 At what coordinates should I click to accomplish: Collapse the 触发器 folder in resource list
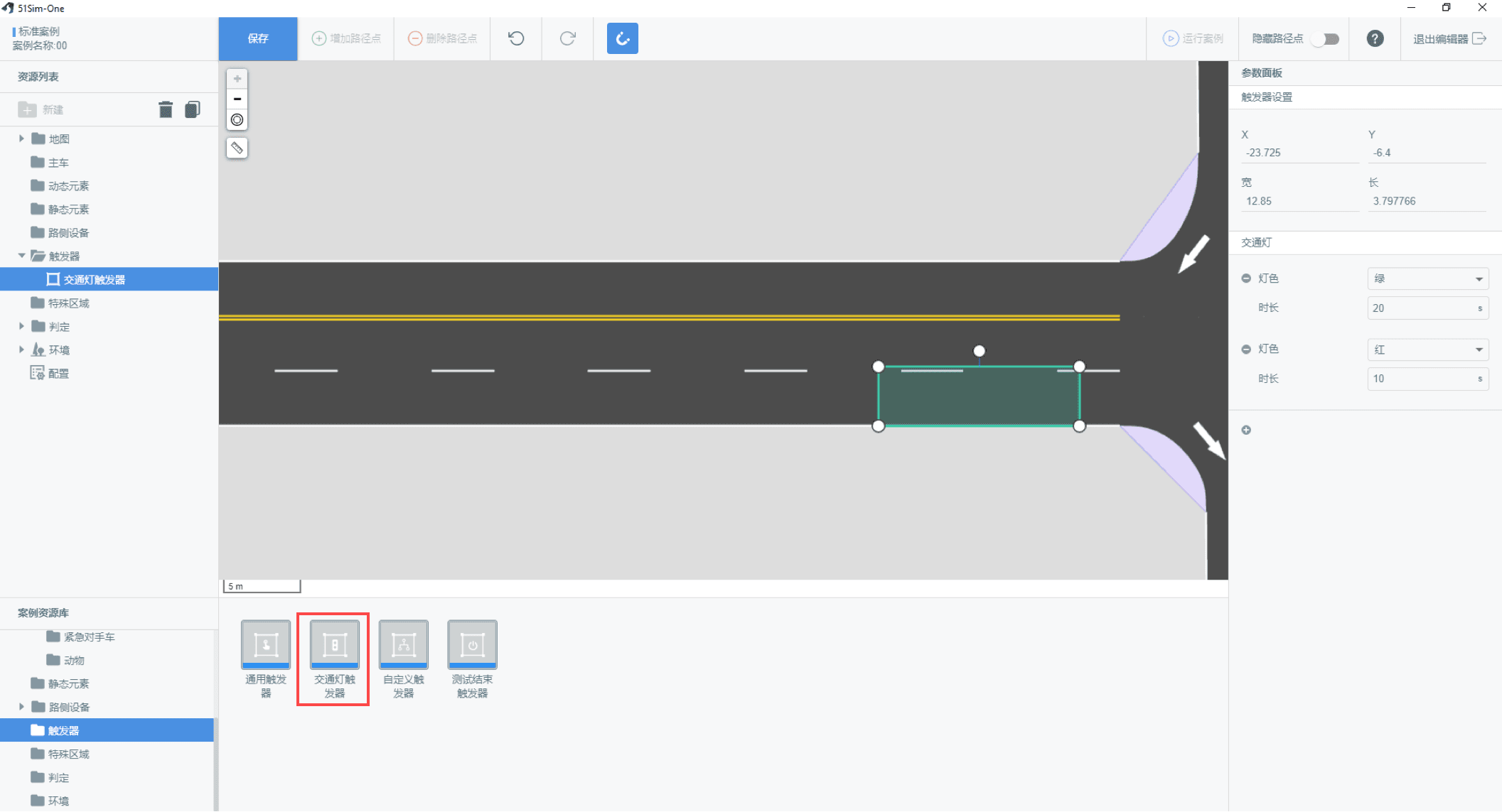click(x=21, y=256)
